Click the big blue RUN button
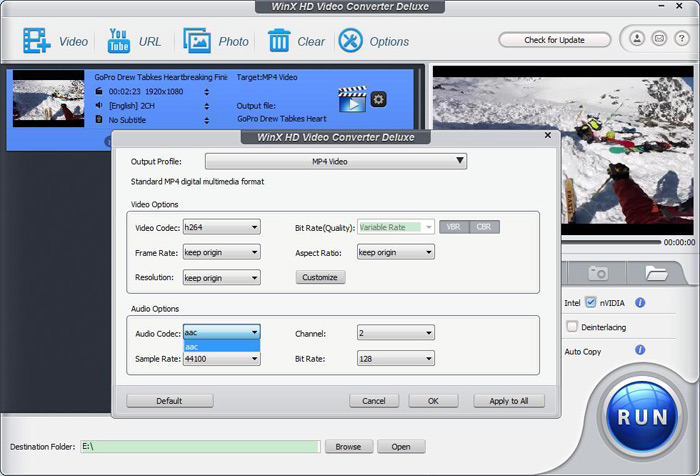Screen dimensions: 700x476 pyautogui.click(x=642, y=417)
